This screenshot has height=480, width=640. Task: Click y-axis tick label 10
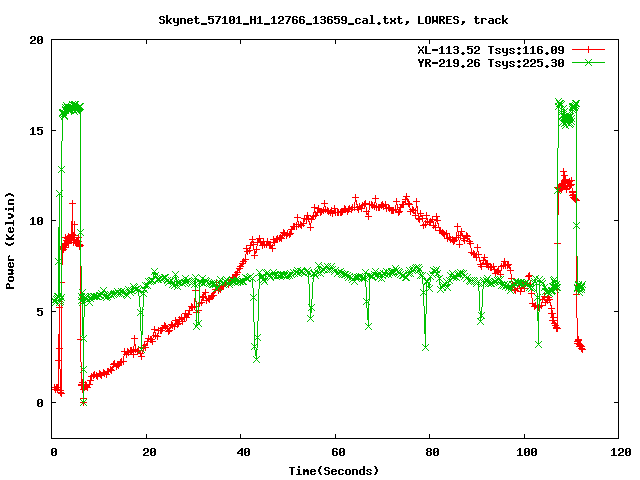pos(36,221)
